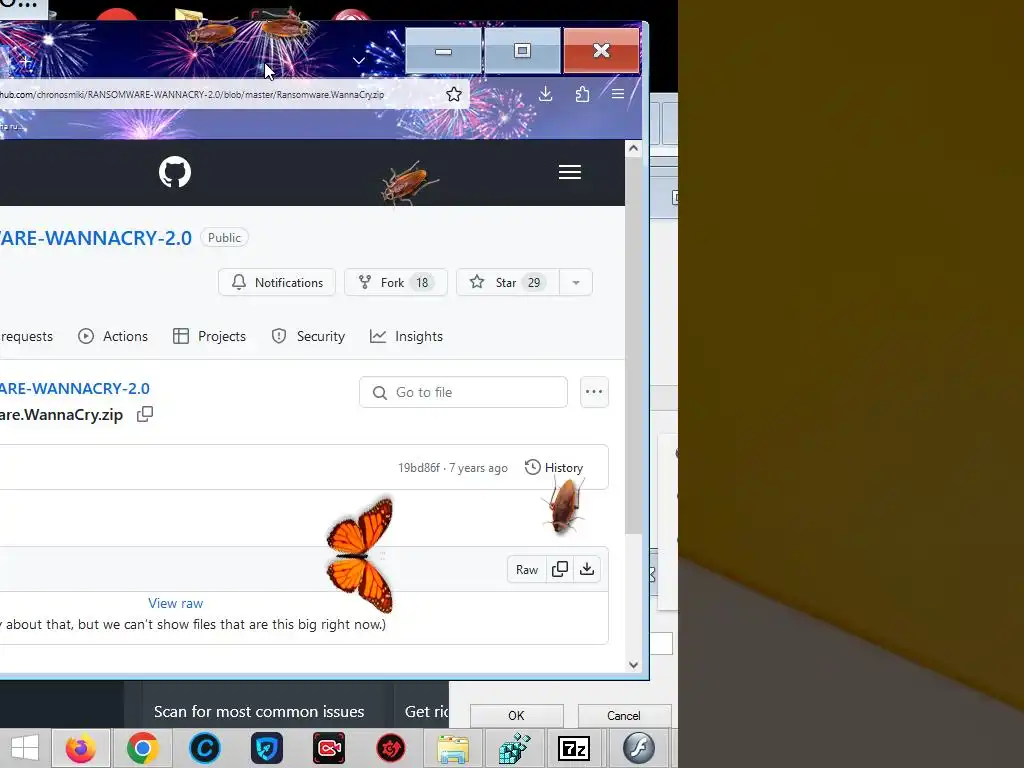Download the raw file icon

(587, 569)
